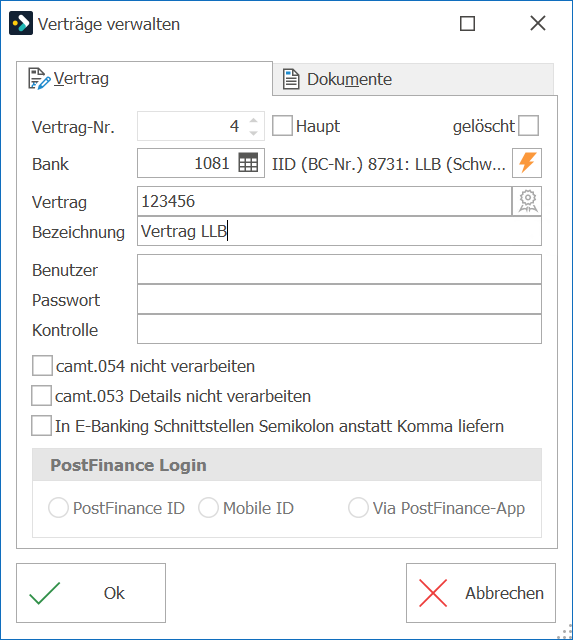Confirm with the Ok button
Screen dimensions: 573x640
[91, 593]
